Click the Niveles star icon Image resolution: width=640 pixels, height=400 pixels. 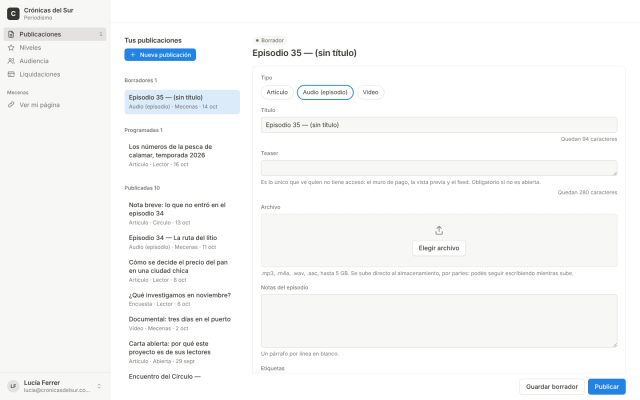[x=11, y=48]
